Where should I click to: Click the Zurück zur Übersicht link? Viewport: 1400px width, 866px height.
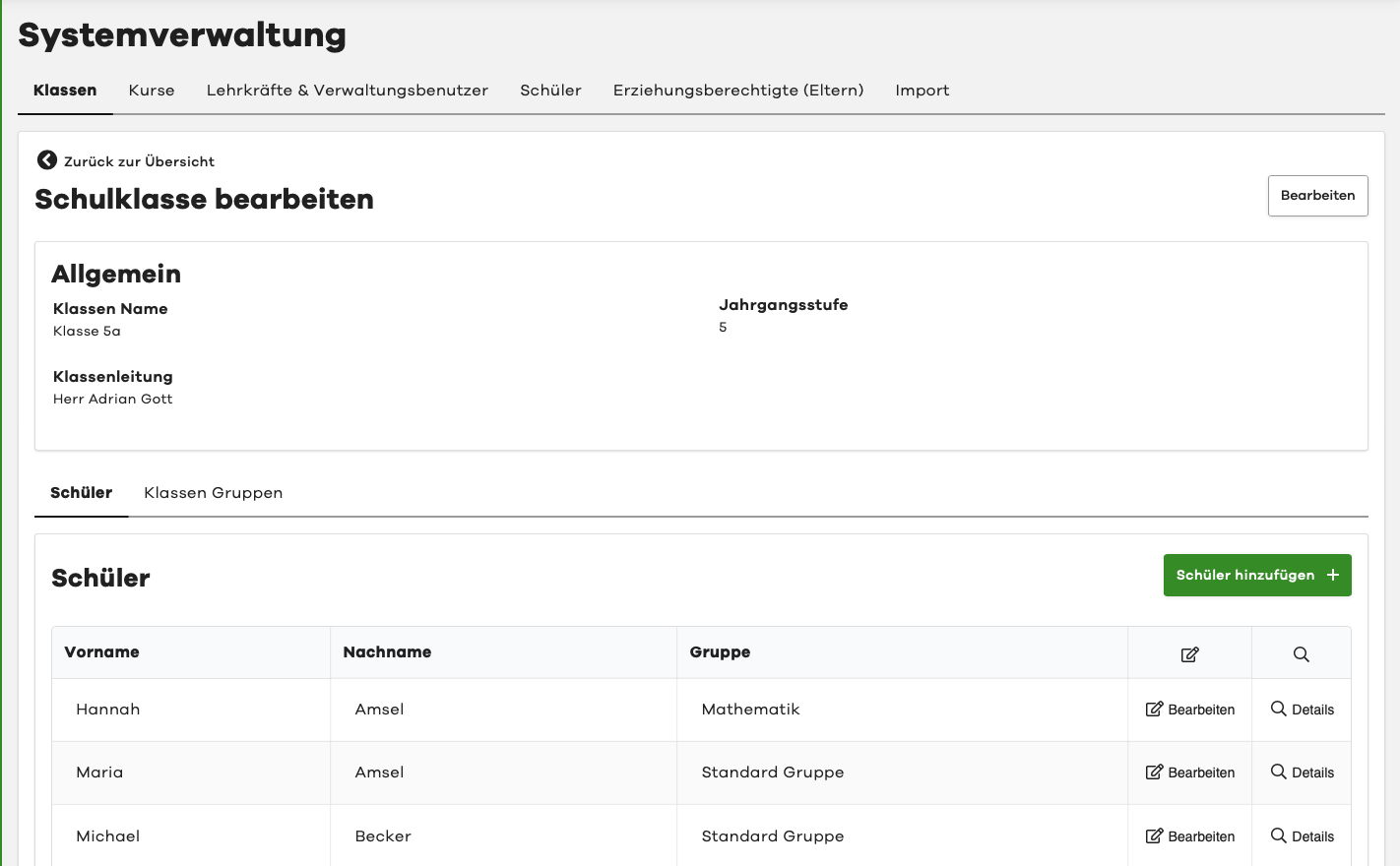[x=139, y=161]
